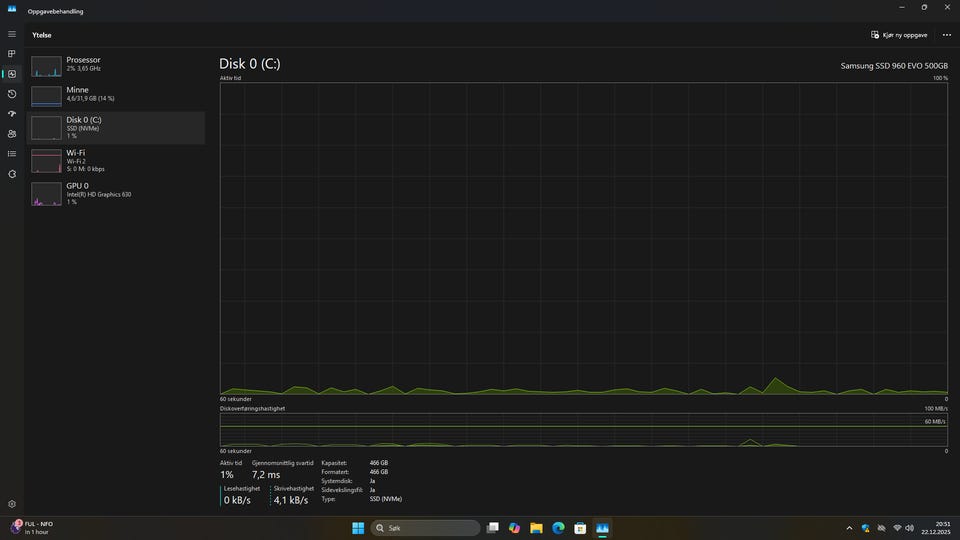Select the Minne performance item

(116, 96)
